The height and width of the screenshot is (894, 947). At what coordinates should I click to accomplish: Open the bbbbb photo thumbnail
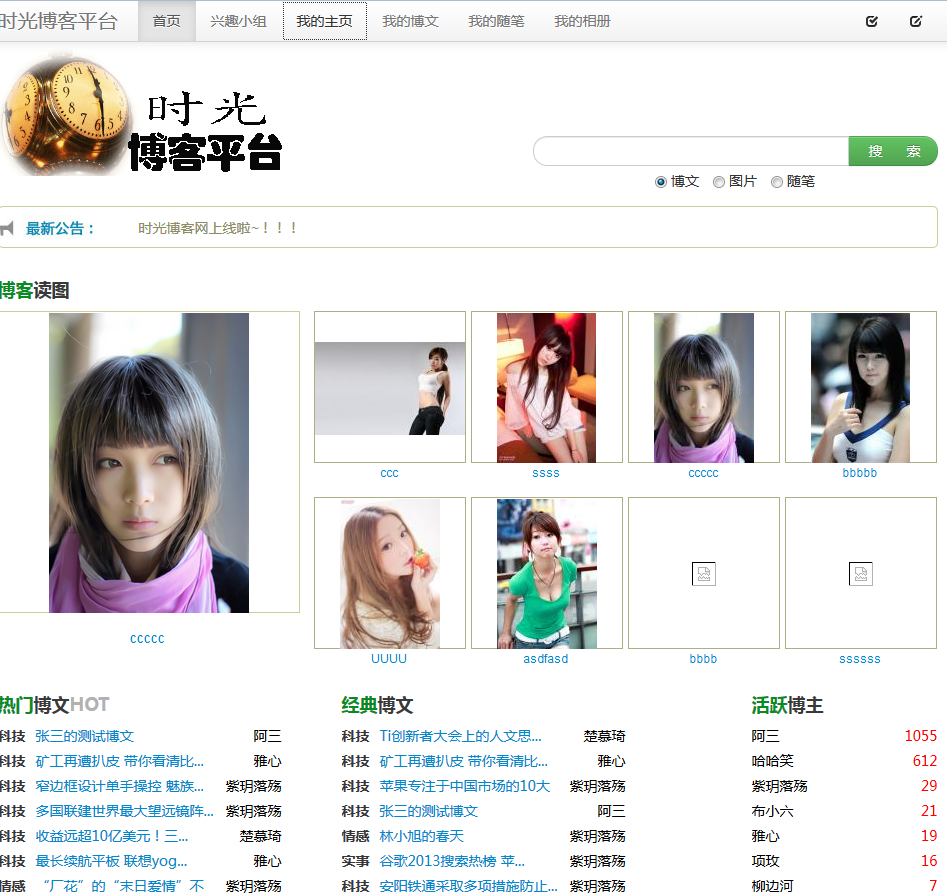pos(861,387)
